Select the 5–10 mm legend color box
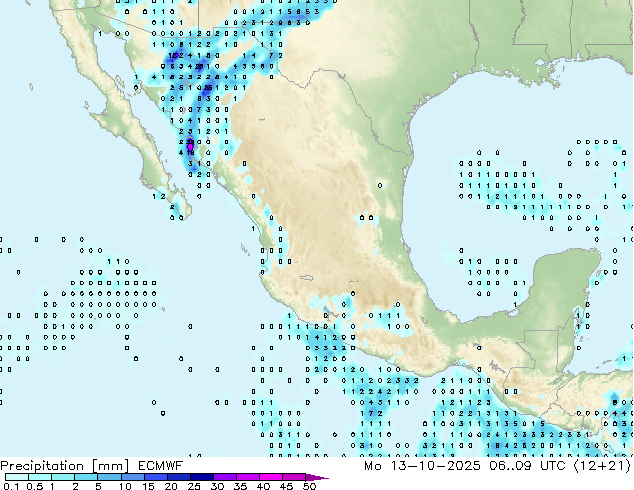634x490 pixels. (x=109, y=477)
